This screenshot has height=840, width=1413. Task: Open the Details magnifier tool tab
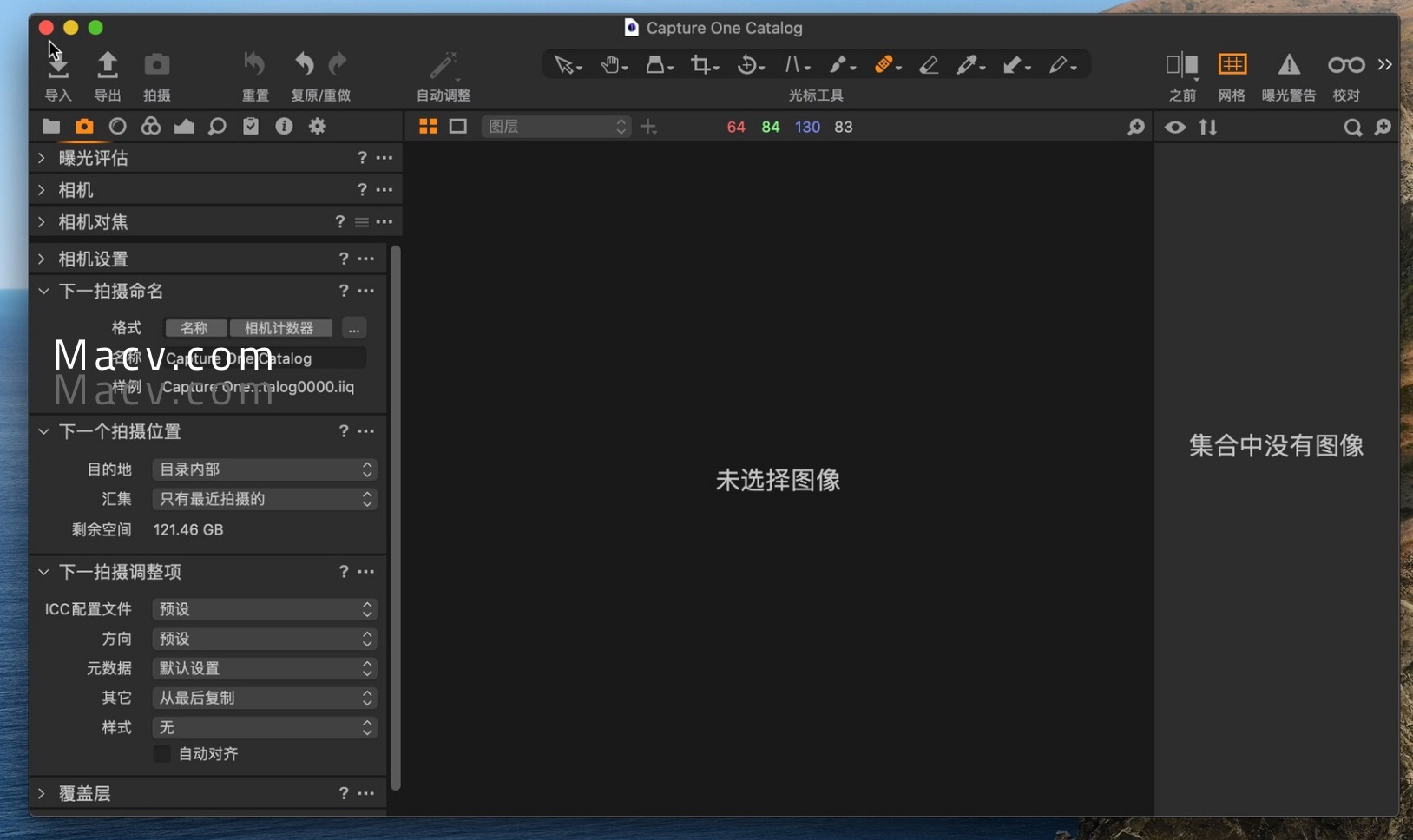coord(217,127)
